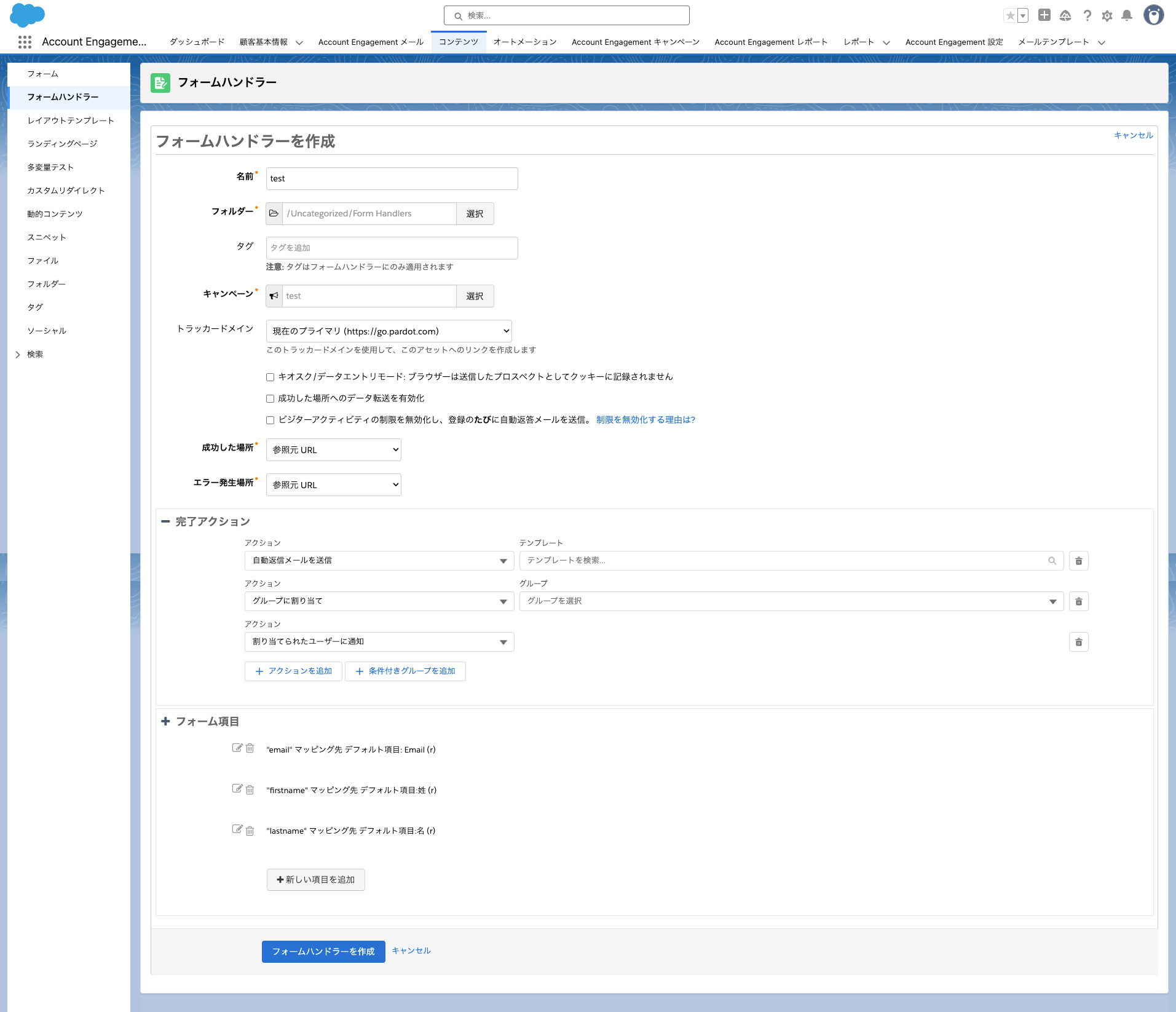Click the タグを追加 input field
This screenshot has width=1176, height=1012.
point(392,248)
